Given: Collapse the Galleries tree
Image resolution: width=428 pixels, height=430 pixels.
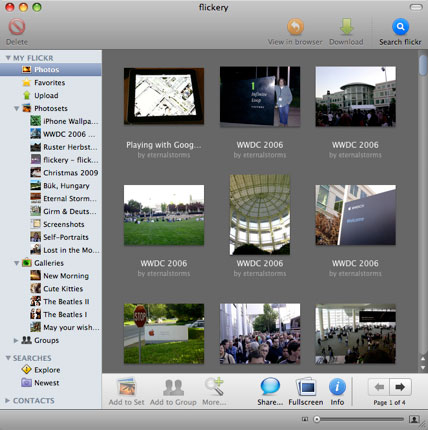Looking at the screenshot, I should (x=16, y=263).
